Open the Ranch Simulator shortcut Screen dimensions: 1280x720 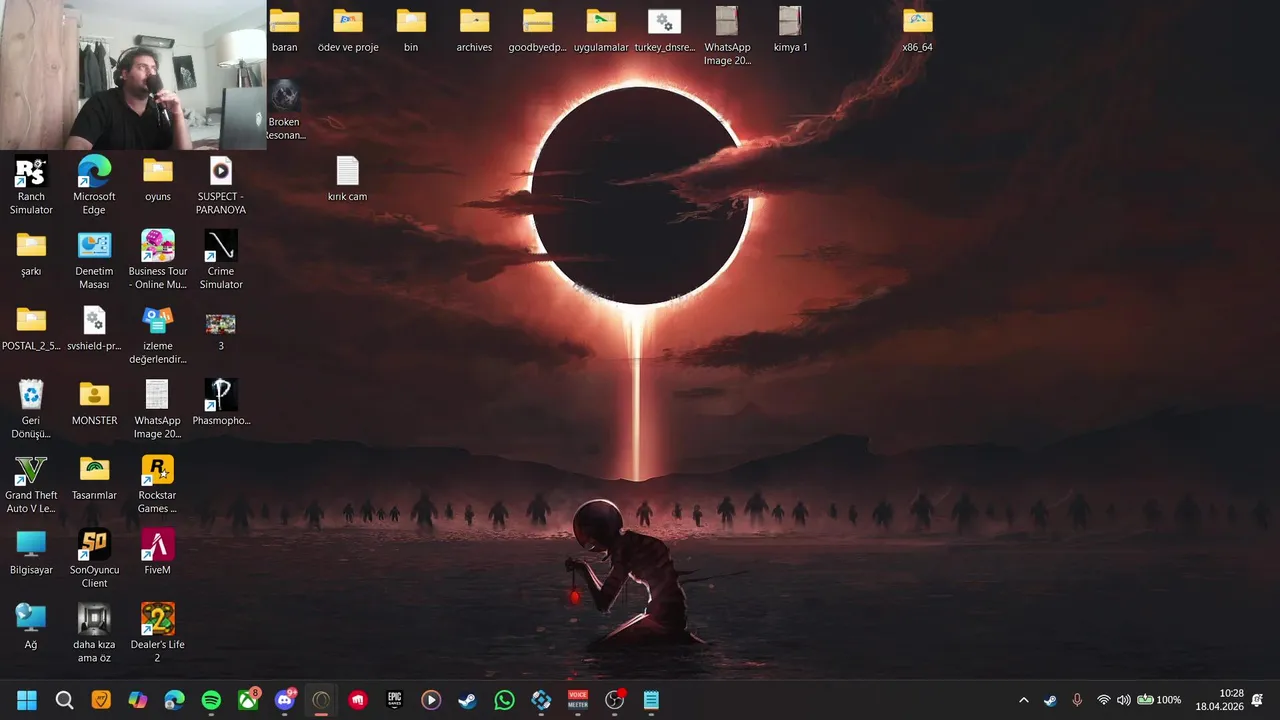[x=31, y=185]
